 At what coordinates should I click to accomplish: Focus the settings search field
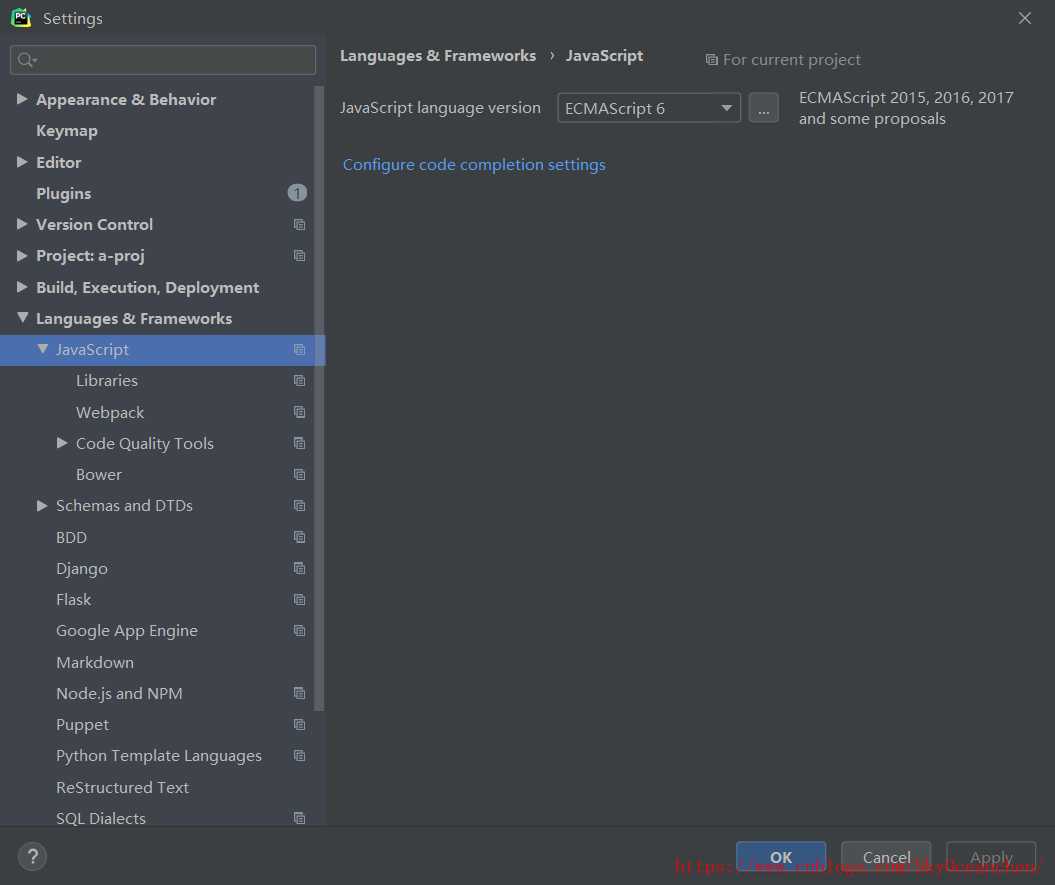pyautogui.click(x=163, y=60)
